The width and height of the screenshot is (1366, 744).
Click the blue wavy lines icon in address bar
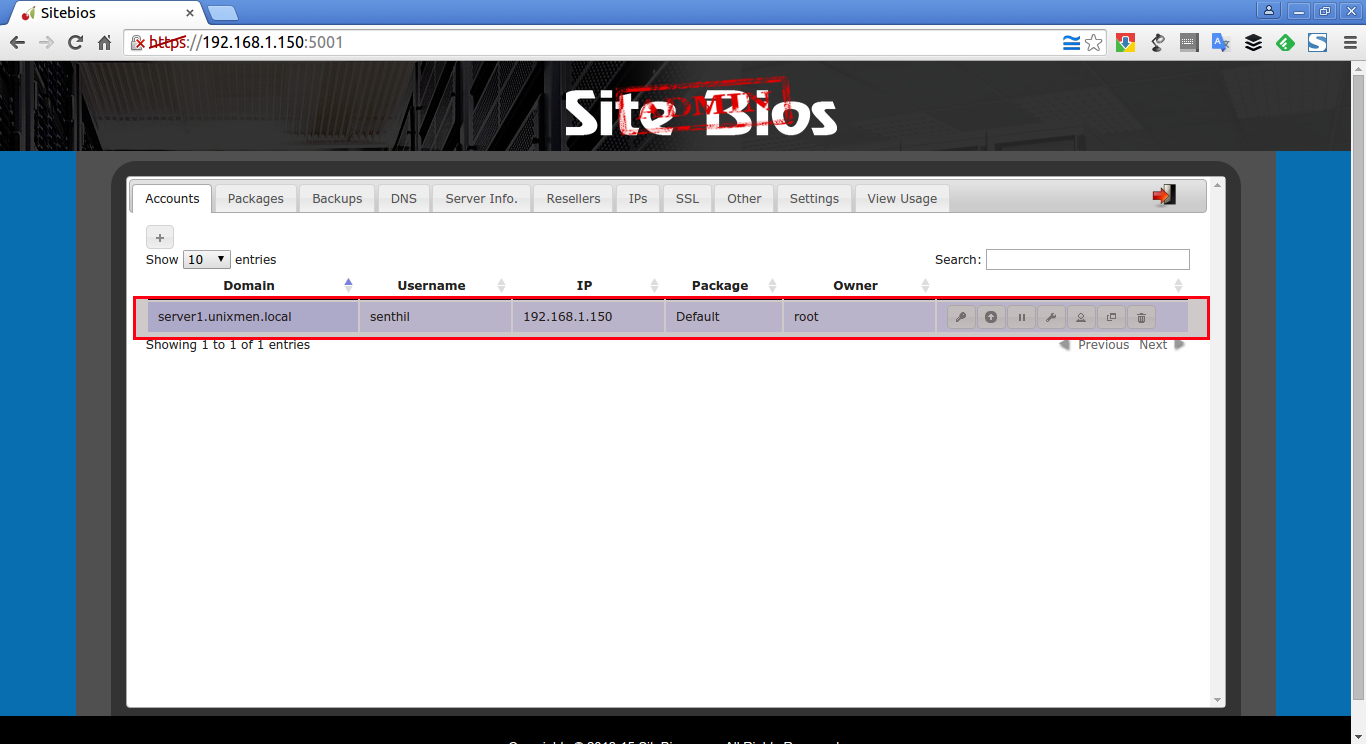tap(1070, 43)
